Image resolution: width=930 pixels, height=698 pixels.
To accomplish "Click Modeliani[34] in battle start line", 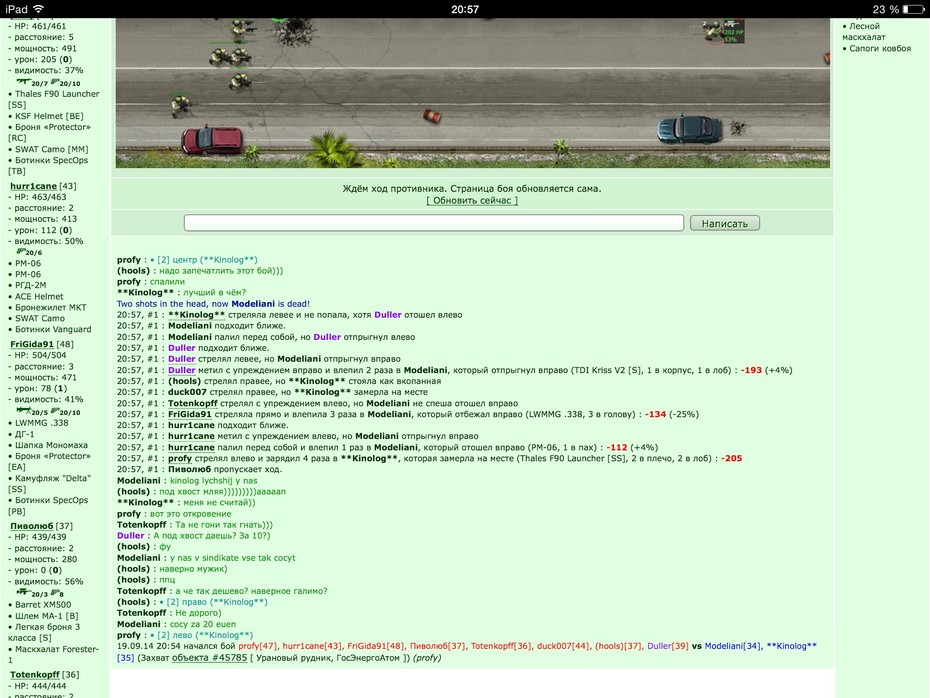I will click(732, 646).
